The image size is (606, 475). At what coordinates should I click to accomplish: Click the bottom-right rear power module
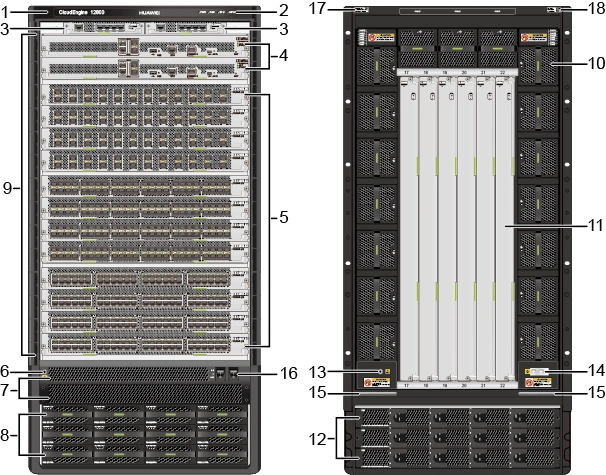coord(538,455)
